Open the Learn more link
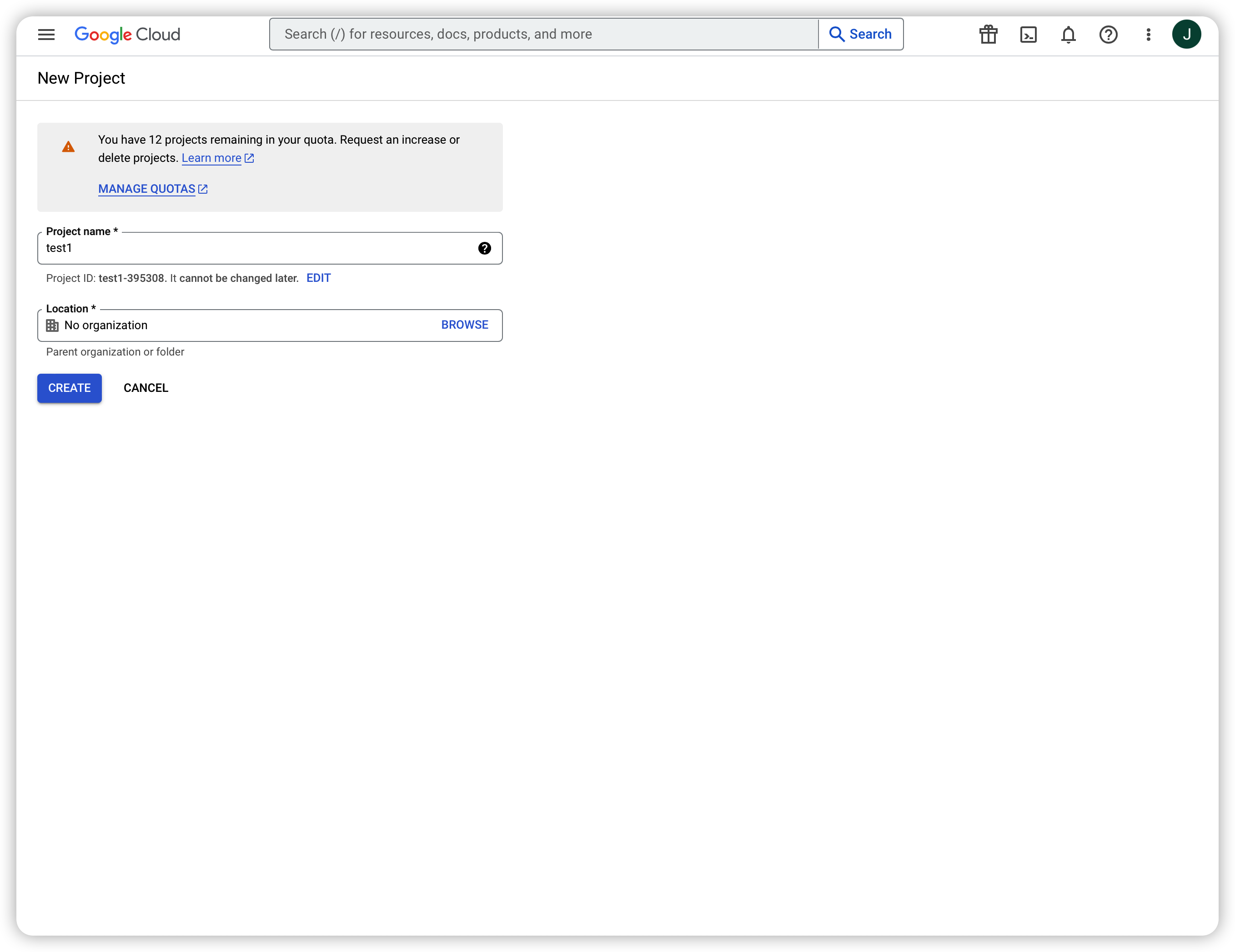Viewport: 1235px width, 952px height. click(218, 158)
